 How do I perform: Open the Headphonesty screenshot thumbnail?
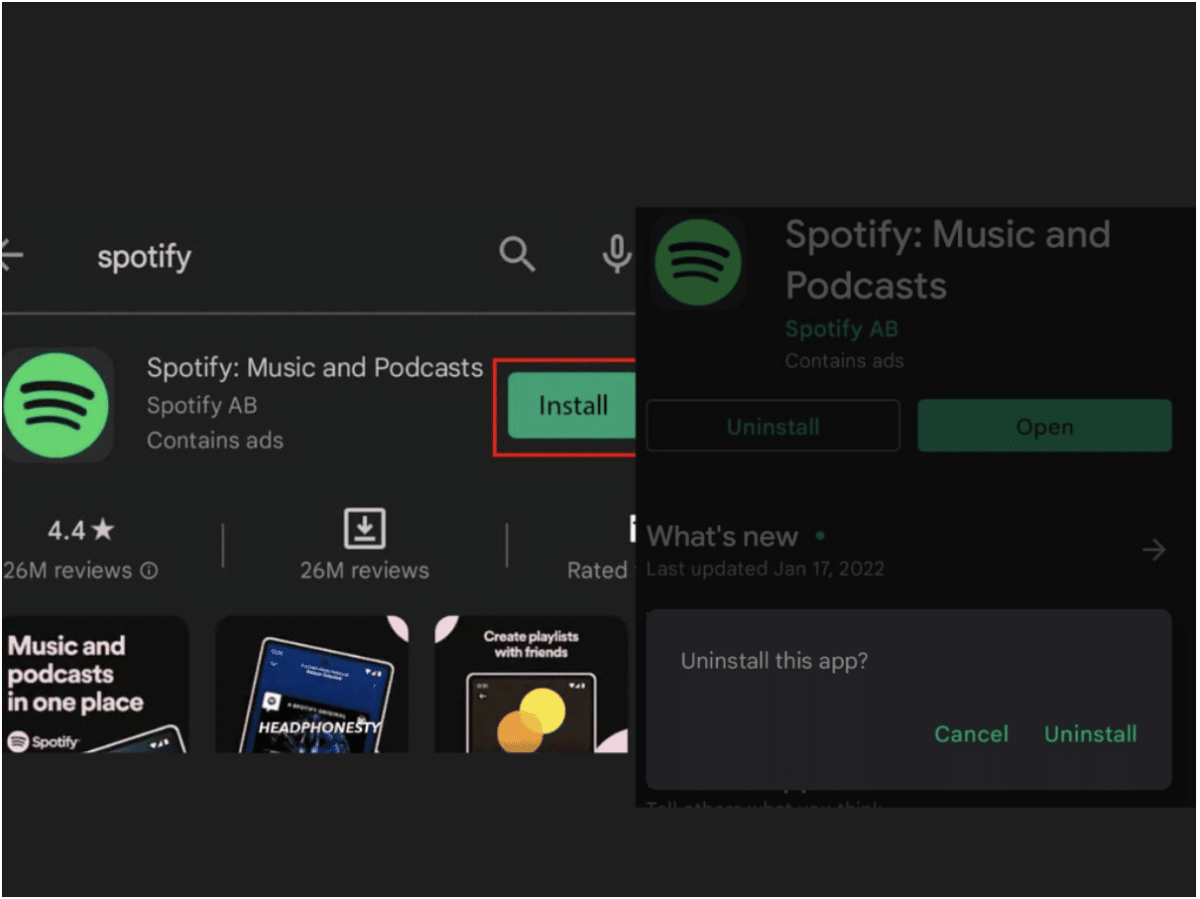tap(312, 684)
